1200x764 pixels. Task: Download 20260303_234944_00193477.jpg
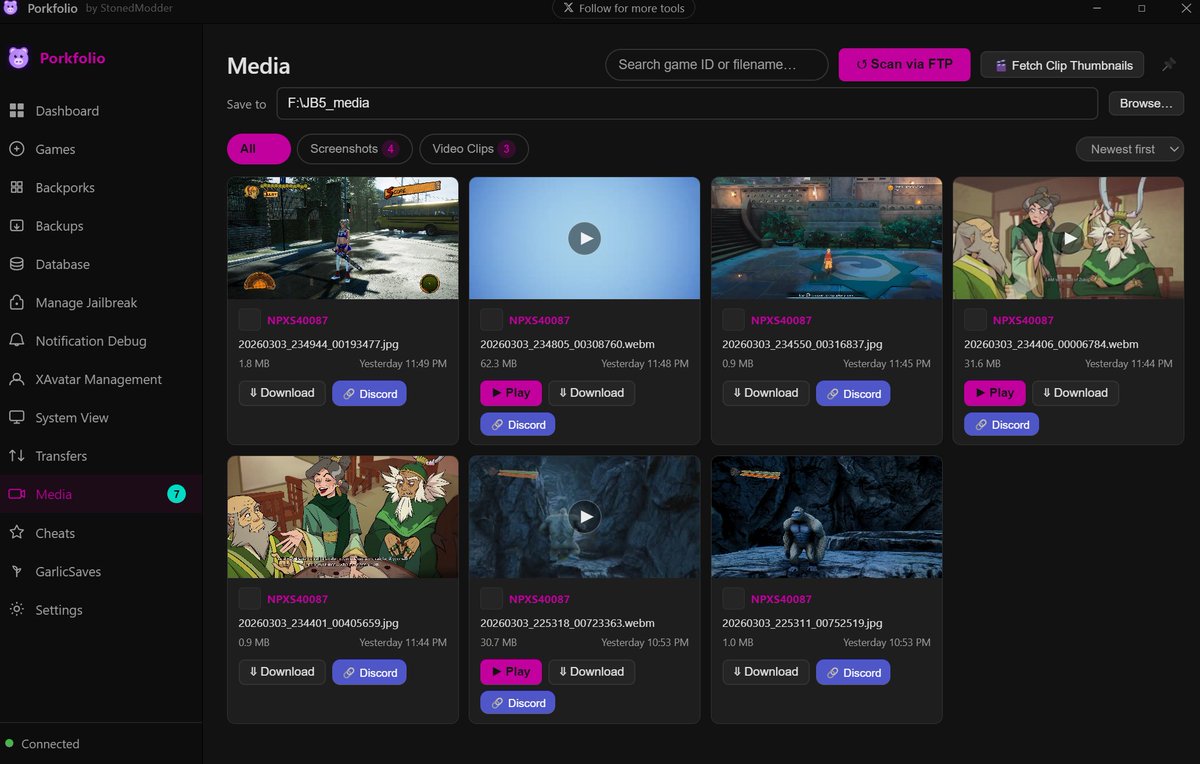[282, 393]
